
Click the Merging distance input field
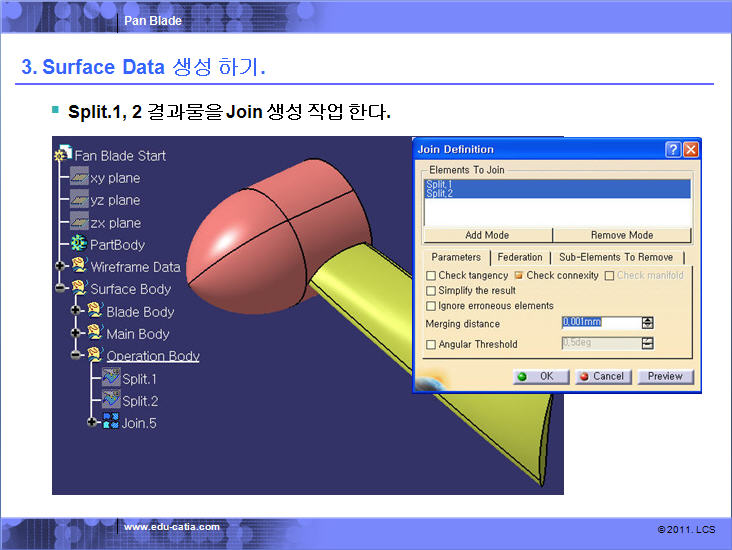[x=600, y=323]
